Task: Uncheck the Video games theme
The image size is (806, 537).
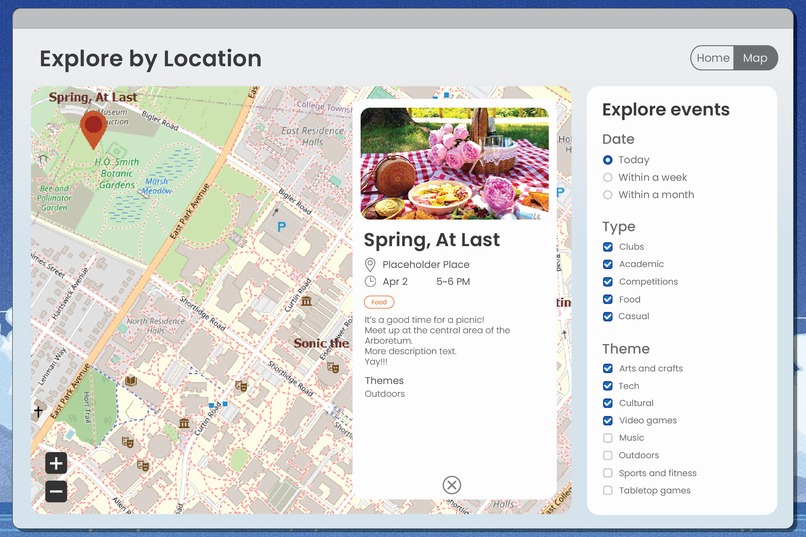Action: [x=608, y=420]
